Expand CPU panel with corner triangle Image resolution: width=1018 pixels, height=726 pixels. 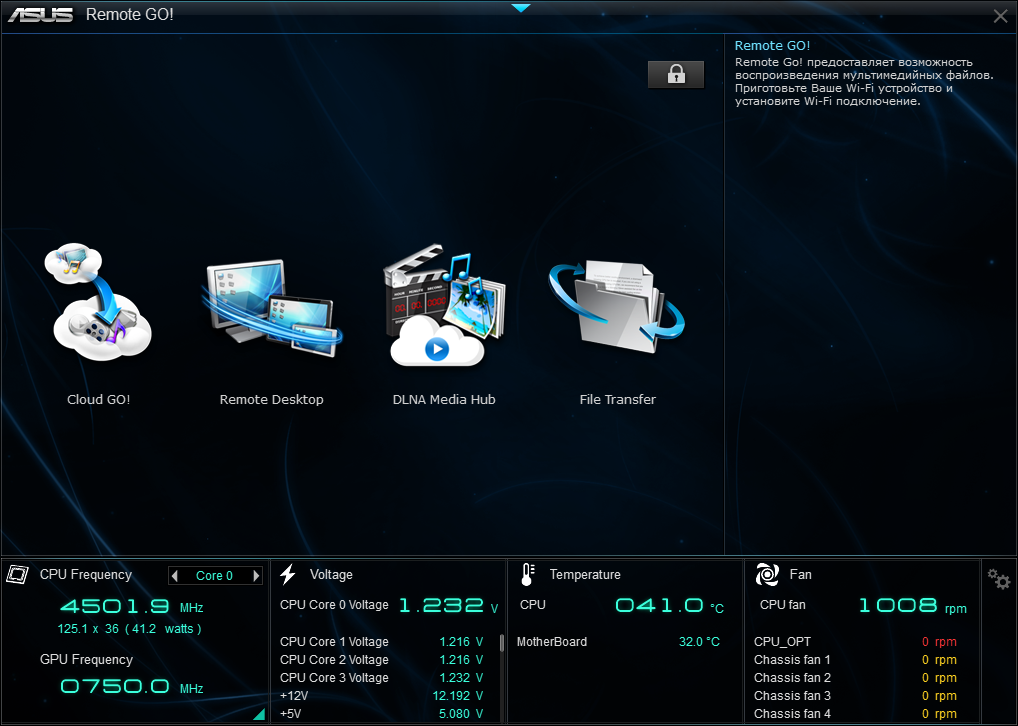pos(260,714)
